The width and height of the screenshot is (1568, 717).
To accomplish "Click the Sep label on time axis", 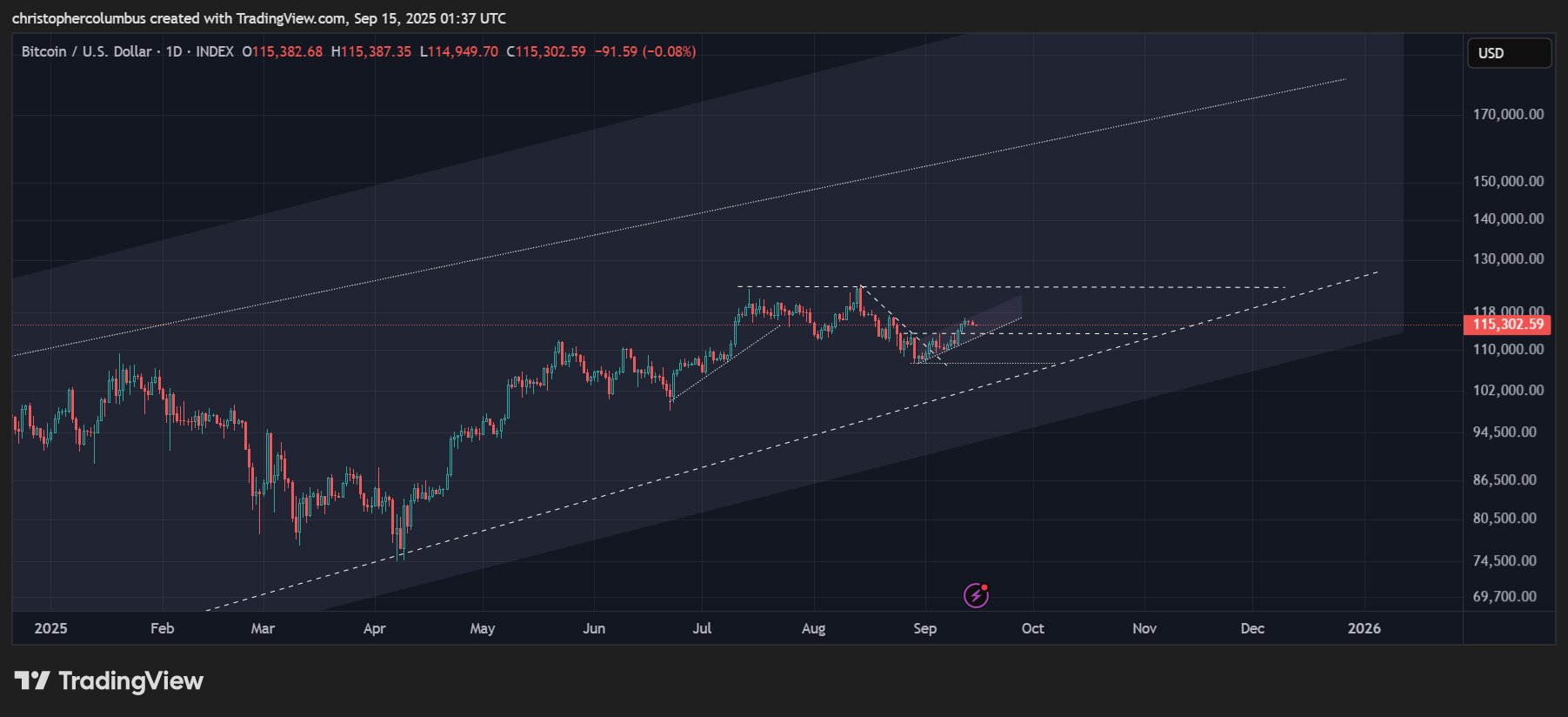I will 925,628.
